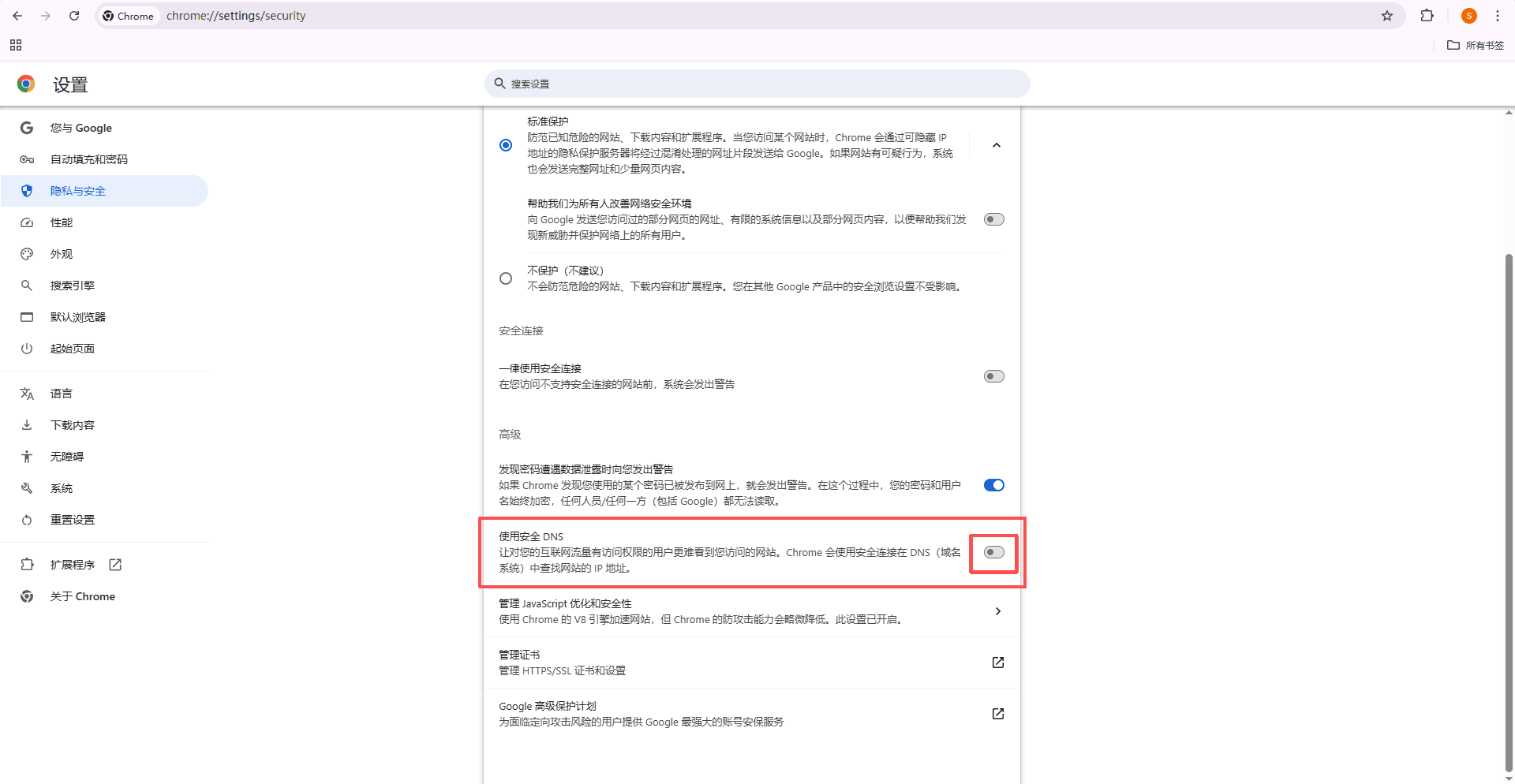Screen dimensions: 1515x784
Task: Click the 管理证书 external link icon
Action: tap(997, 663)
